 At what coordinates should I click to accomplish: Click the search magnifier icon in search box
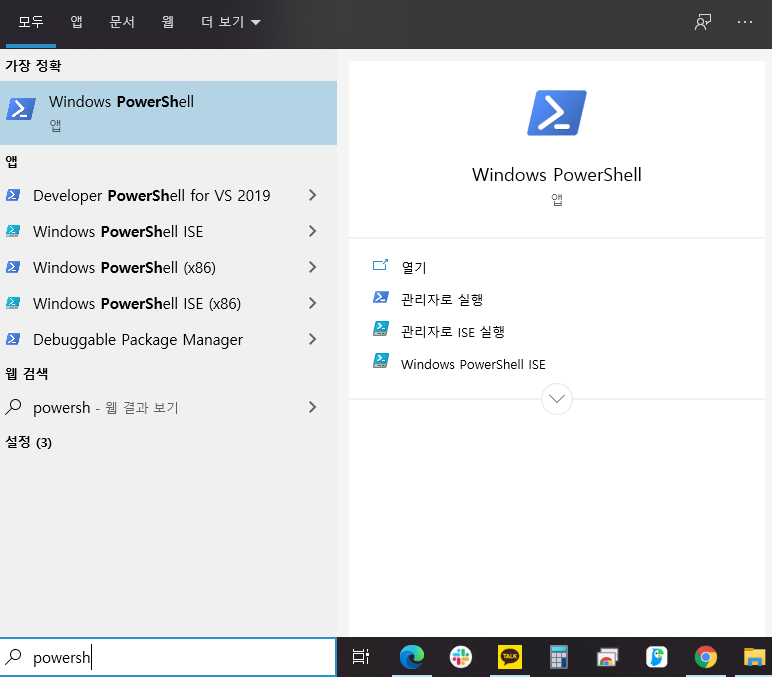tap(13, 656)
